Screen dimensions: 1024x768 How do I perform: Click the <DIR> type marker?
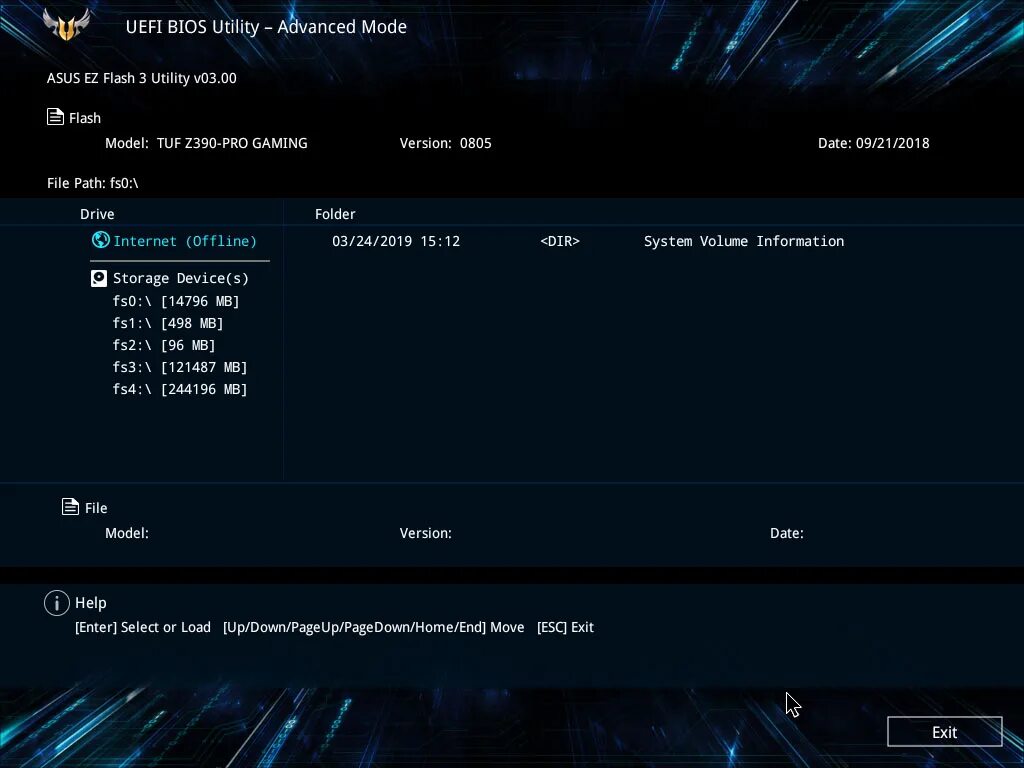tap(560, 241)
